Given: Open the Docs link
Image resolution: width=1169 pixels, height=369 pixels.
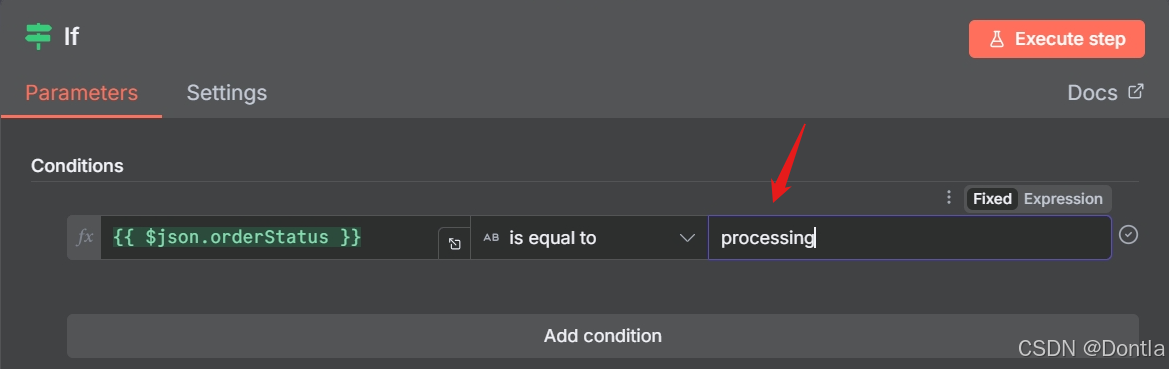Looking at the screenshot, I should pos(1092,93).
